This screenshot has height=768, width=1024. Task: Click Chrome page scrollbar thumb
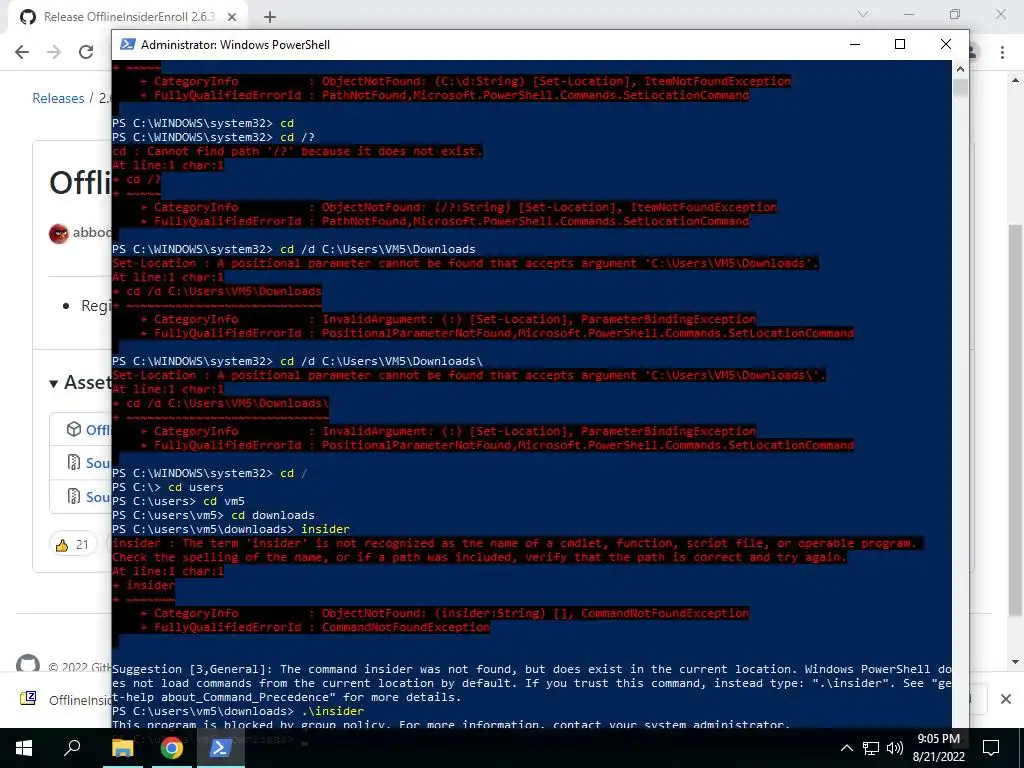click(1015, 420)
